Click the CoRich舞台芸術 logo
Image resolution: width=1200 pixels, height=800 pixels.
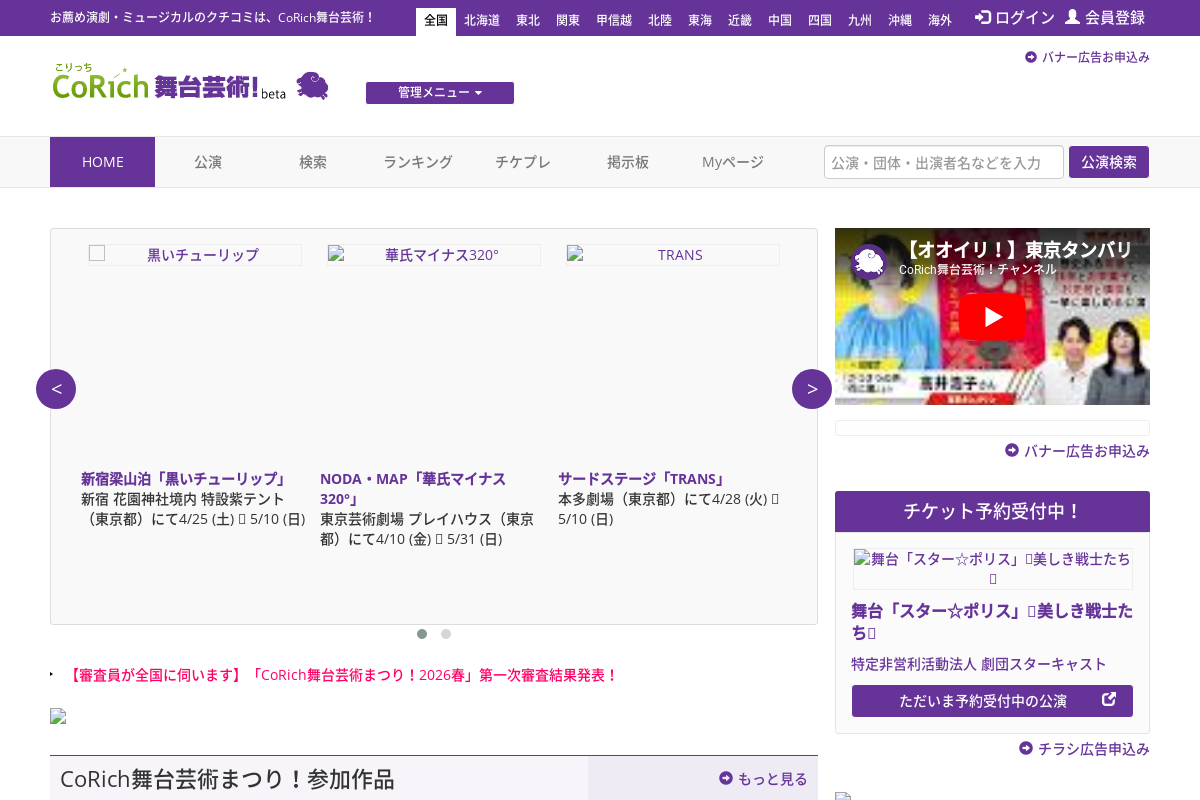coord(169,83)
